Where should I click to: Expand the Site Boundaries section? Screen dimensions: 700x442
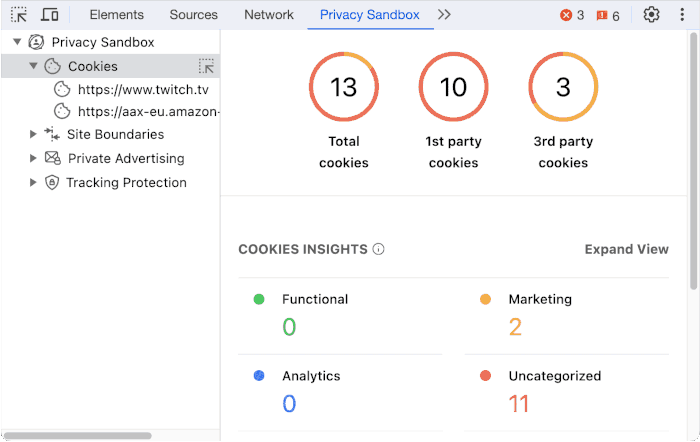point(33,134)
